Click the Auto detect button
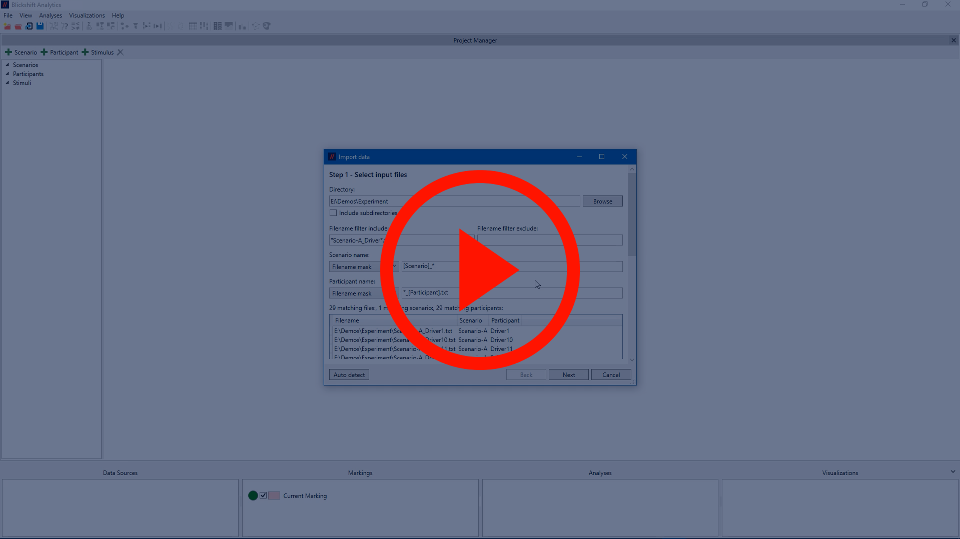Screen dimensions: 960x539 [x=349, y=375]
